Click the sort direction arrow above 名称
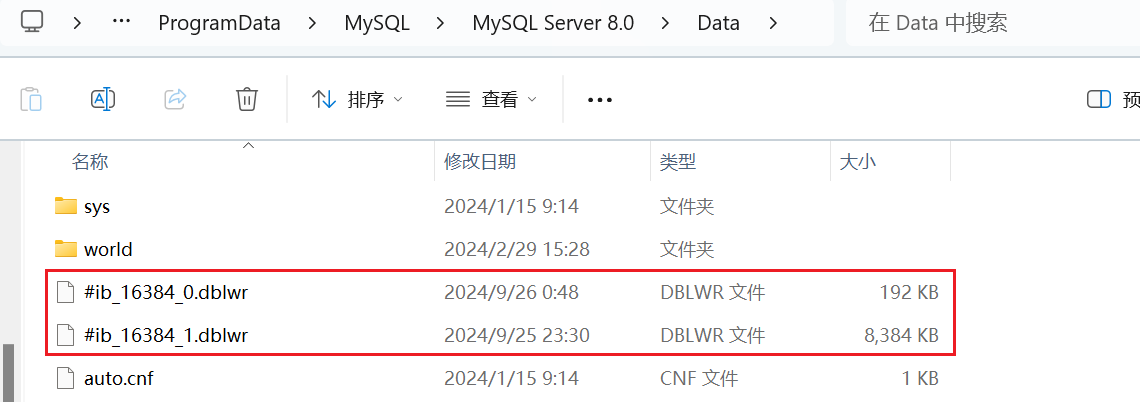The height and width of the screenshot is (402, 1140). [x=249, y=146]
